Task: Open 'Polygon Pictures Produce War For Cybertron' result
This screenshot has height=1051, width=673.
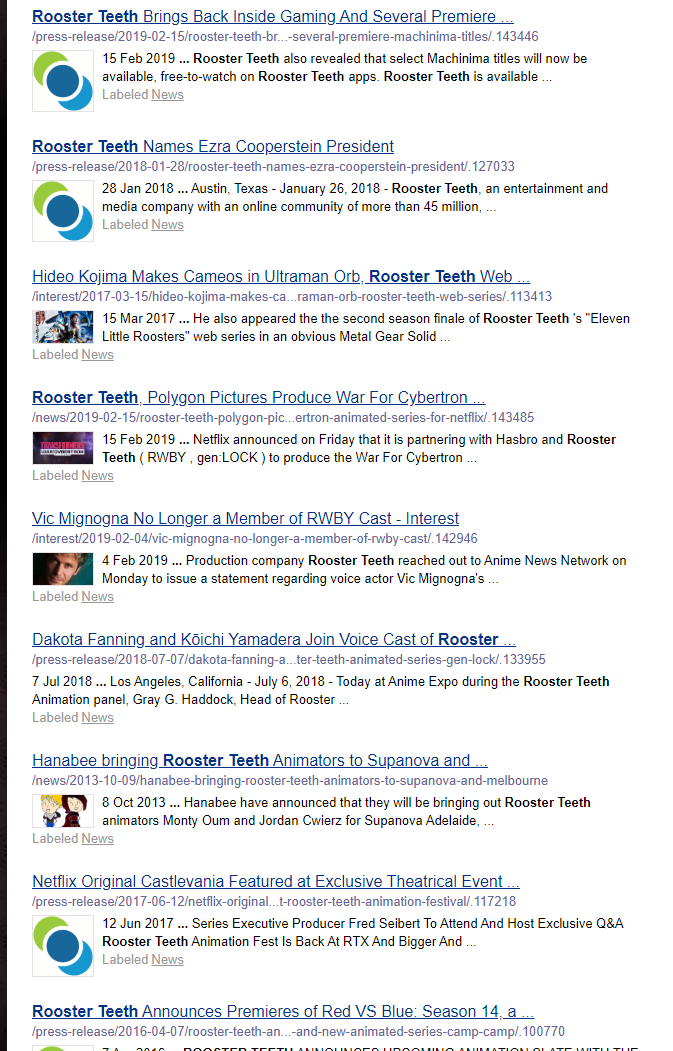Action: [259, 397]
